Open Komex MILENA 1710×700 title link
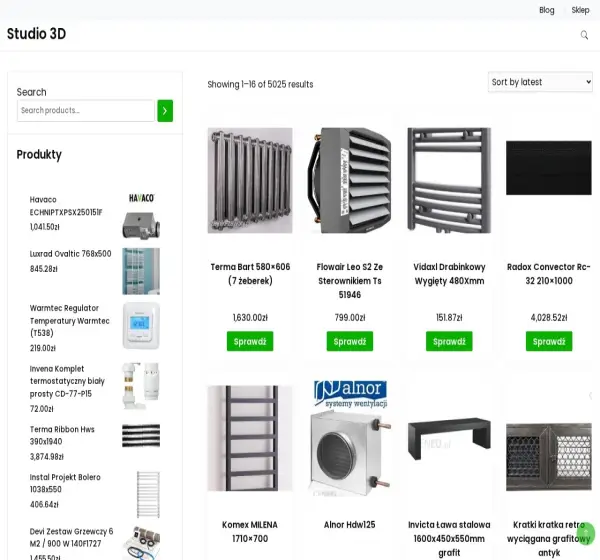The height and width of the screenshot is (560, 600). pos(250,531)
